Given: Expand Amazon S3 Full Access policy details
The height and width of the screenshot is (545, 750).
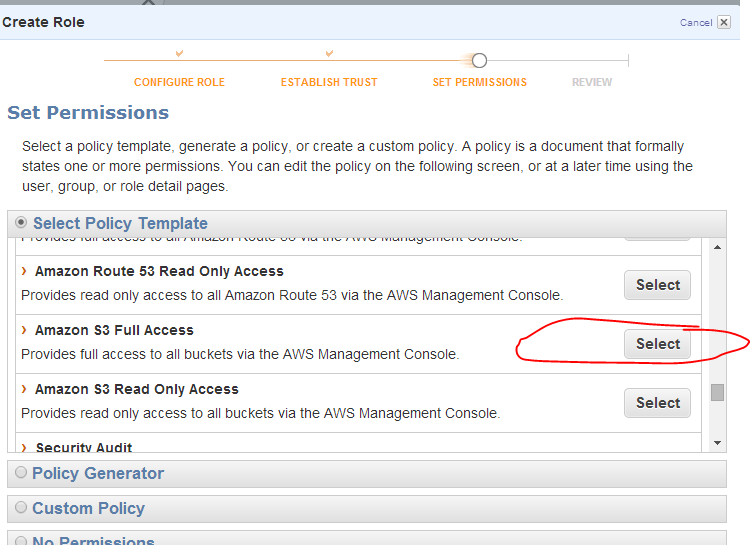Looking at the screenshot, I should pos(24,330).
